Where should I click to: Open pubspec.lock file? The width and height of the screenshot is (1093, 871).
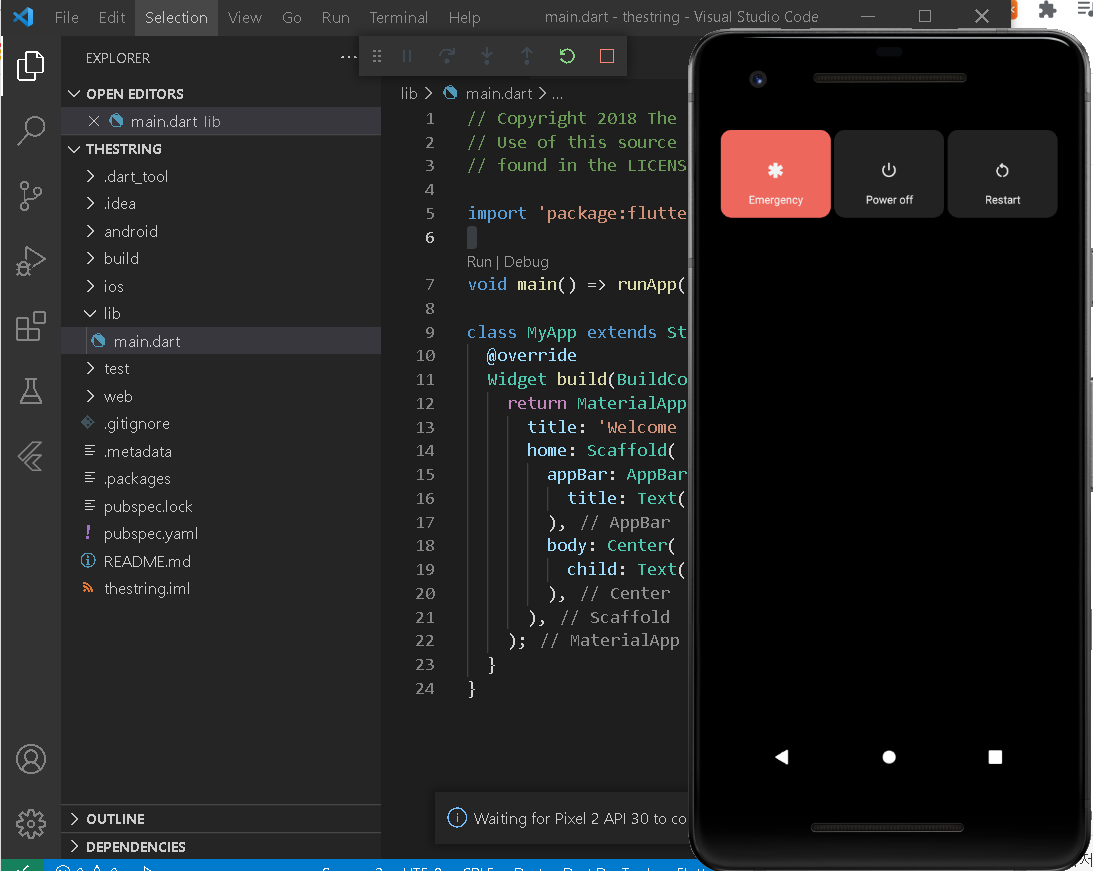click(x=221, y=507)
